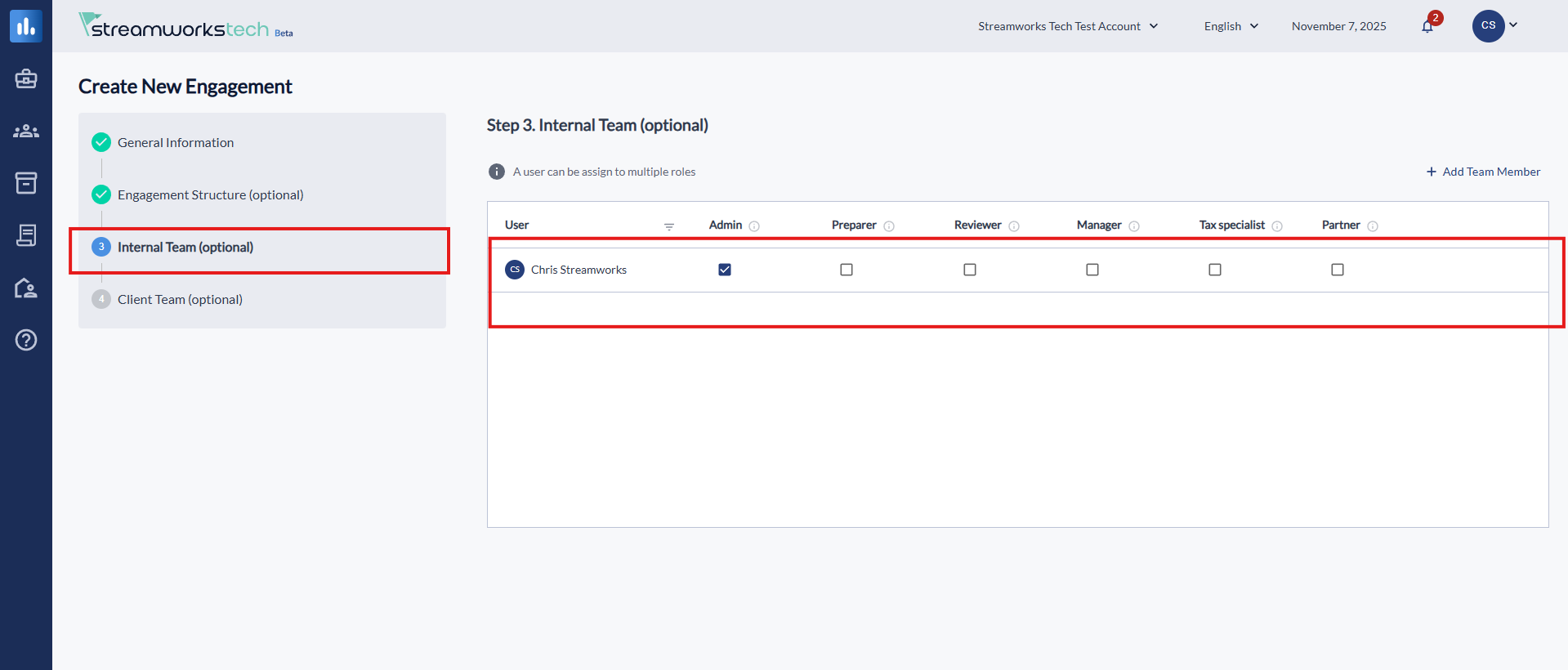The image size is (1568, 670).
Task: Open the help question mark icon
Action: click(x=26, y=340)
